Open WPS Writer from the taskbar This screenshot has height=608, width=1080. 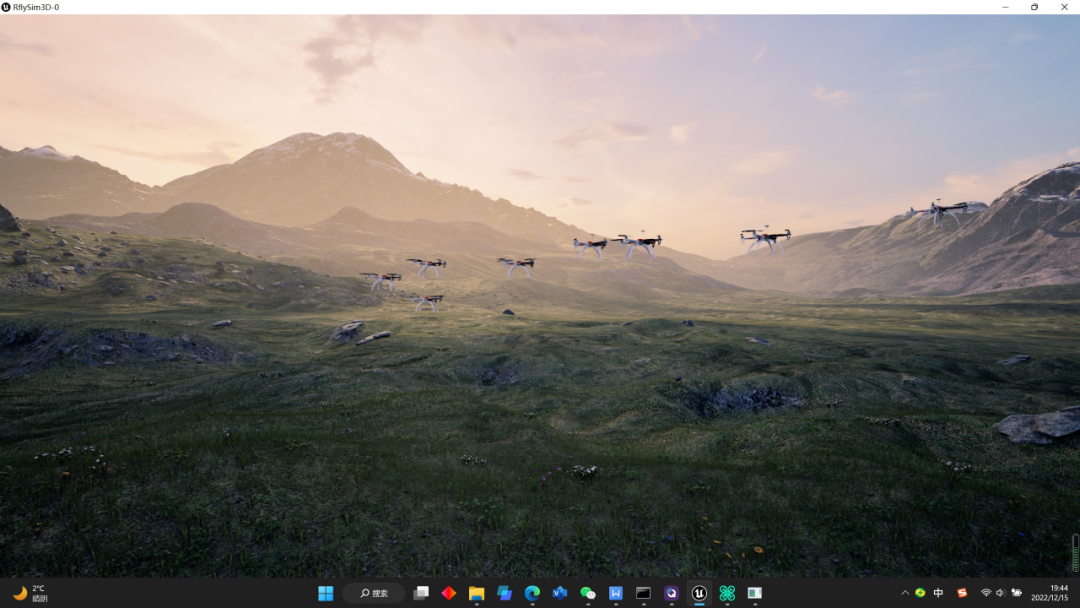[x=616, y=593]
